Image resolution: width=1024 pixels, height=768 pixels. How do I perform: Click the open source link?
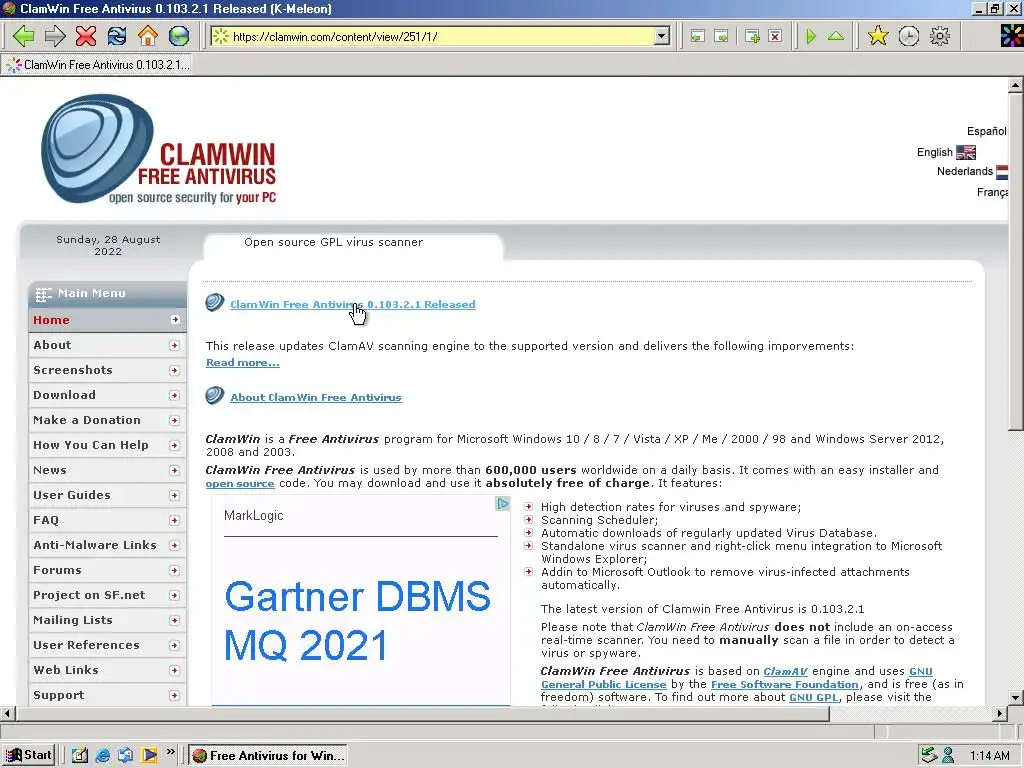240,484
